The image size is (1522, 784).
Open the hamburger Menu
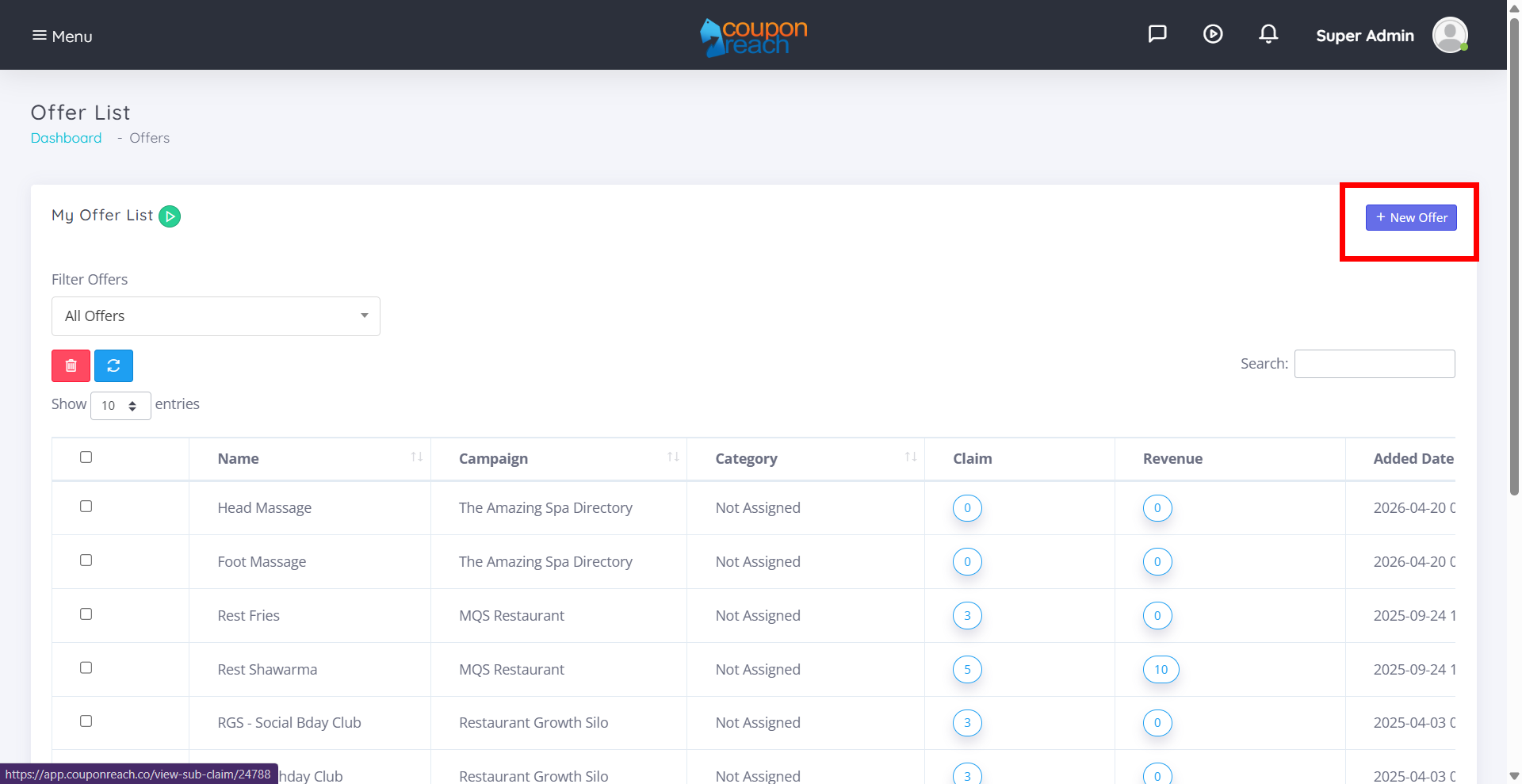(62, 36)
